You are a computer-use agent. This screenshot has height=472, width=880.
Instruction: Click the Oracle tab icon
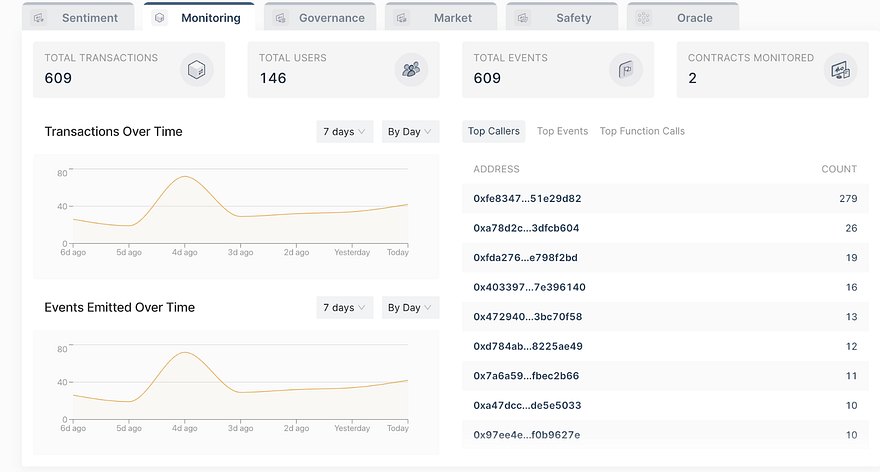(x=644, y=18)
